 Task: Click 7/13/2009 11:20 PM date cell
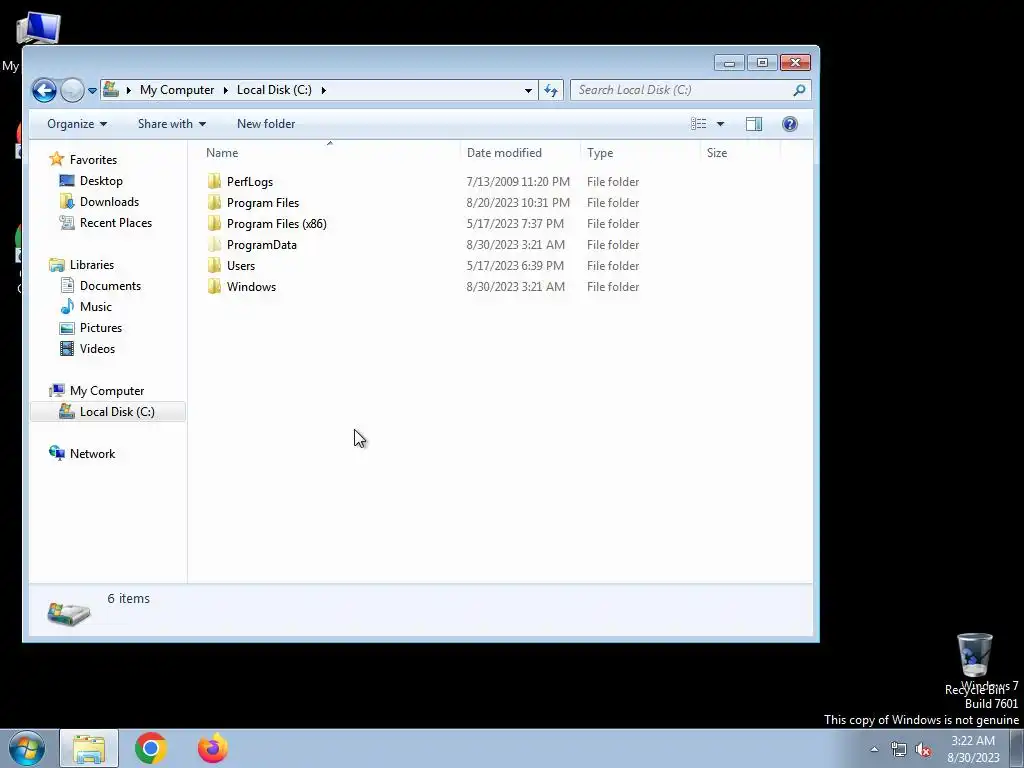pyautogui.click(x=518, y=182)
